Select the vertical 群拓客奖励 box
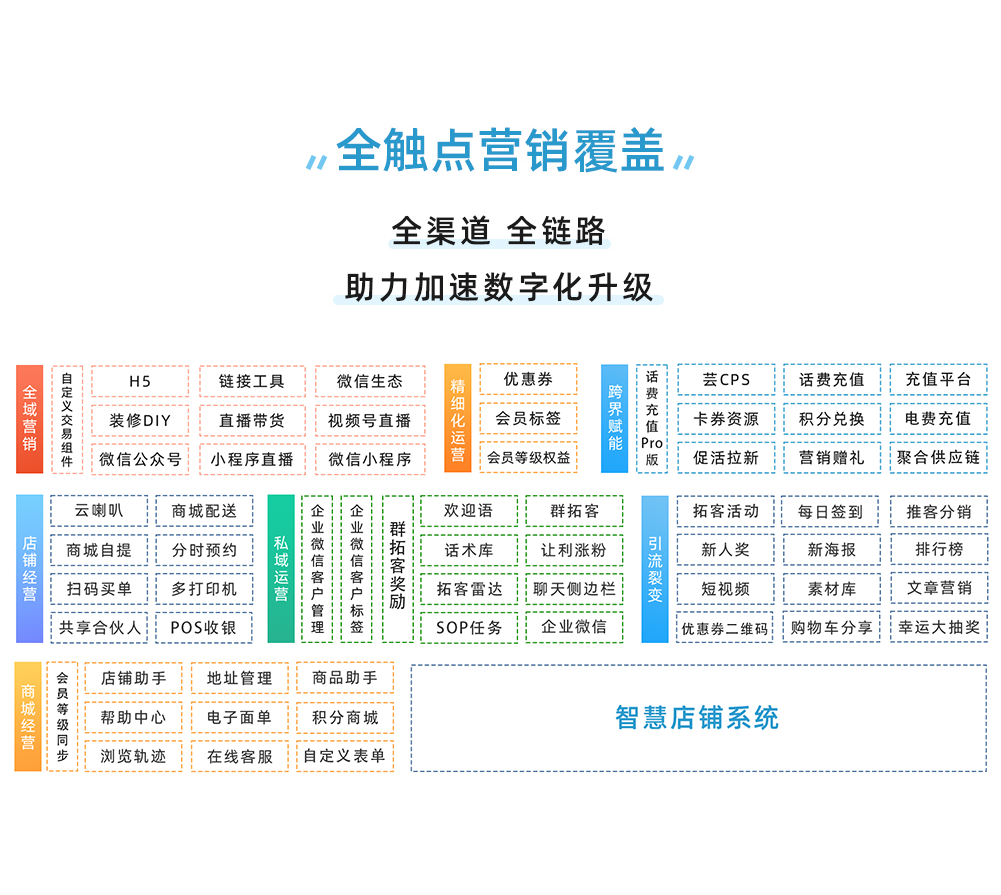The image size is (1001, 895). pos(398,569)
